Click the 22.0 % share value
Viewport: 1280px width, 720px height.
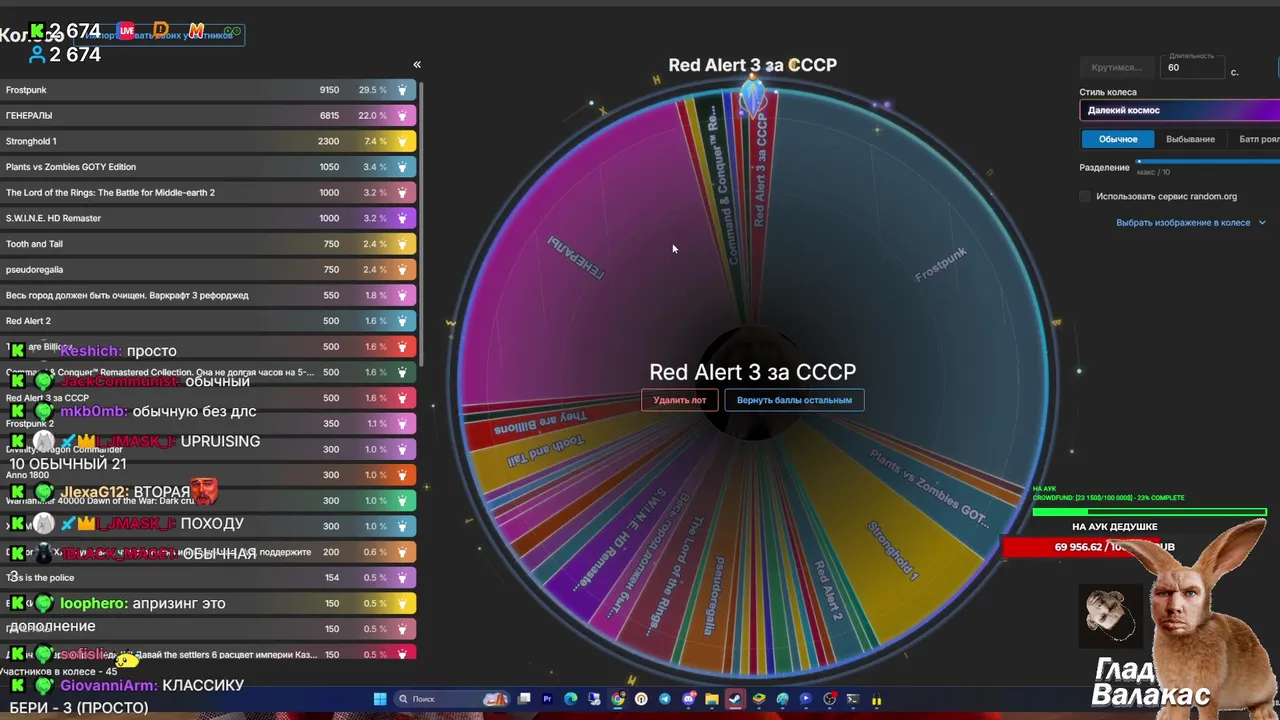(x=373, y=116)
